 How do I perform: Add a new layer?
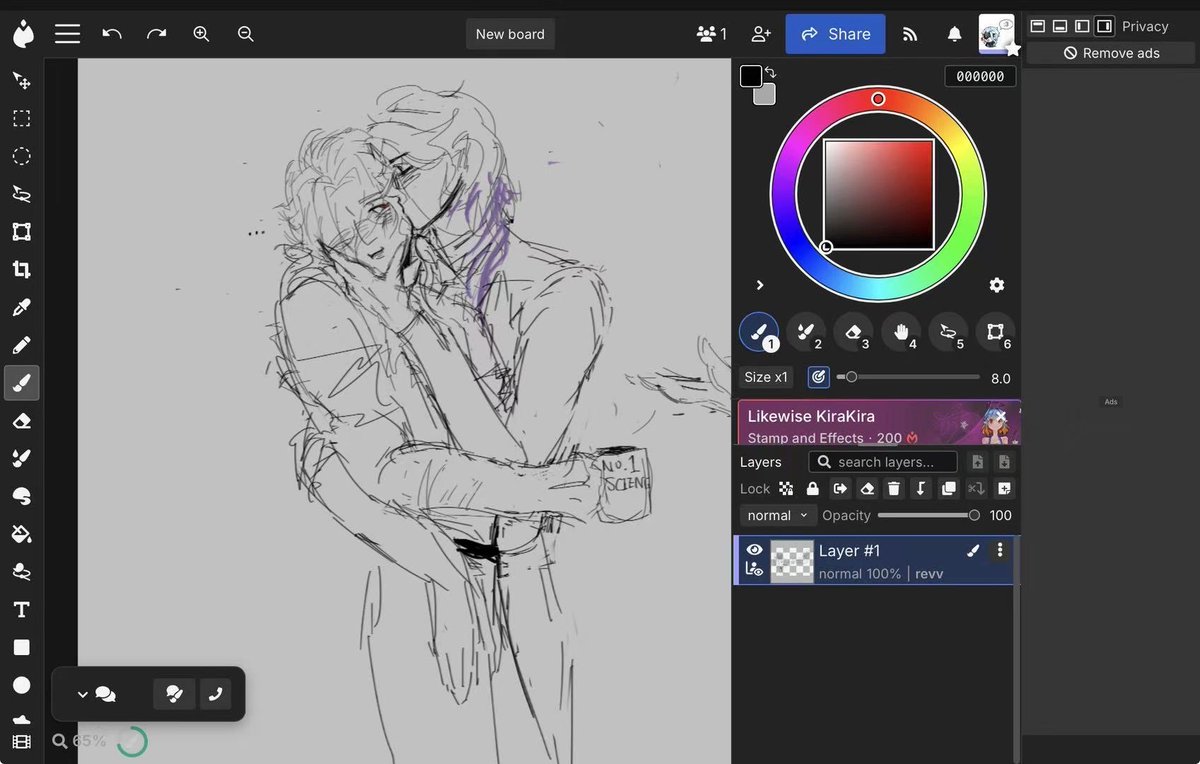1004,489
